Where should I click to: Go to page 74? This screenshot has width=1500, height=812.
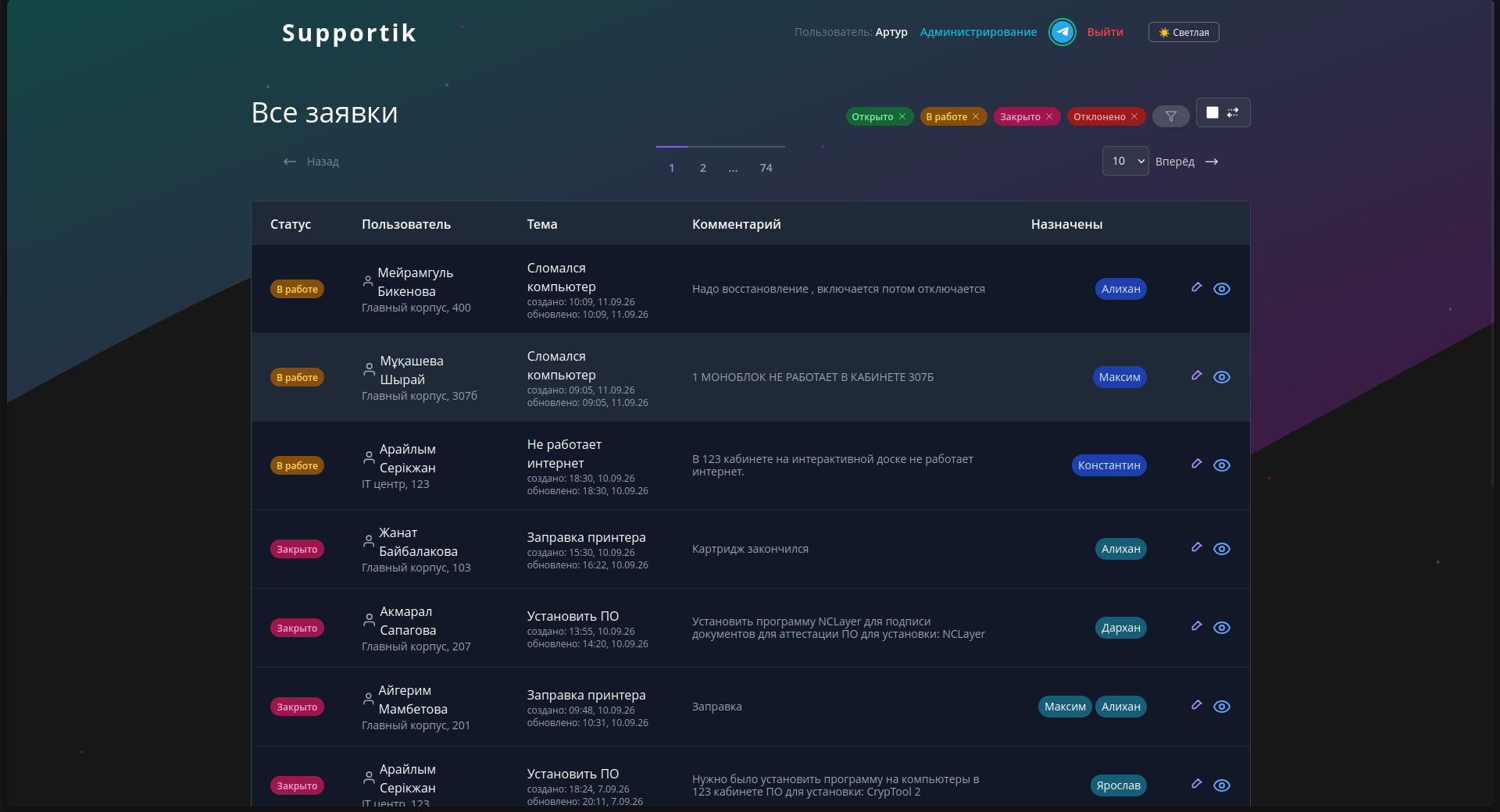[x=766, y=168]
